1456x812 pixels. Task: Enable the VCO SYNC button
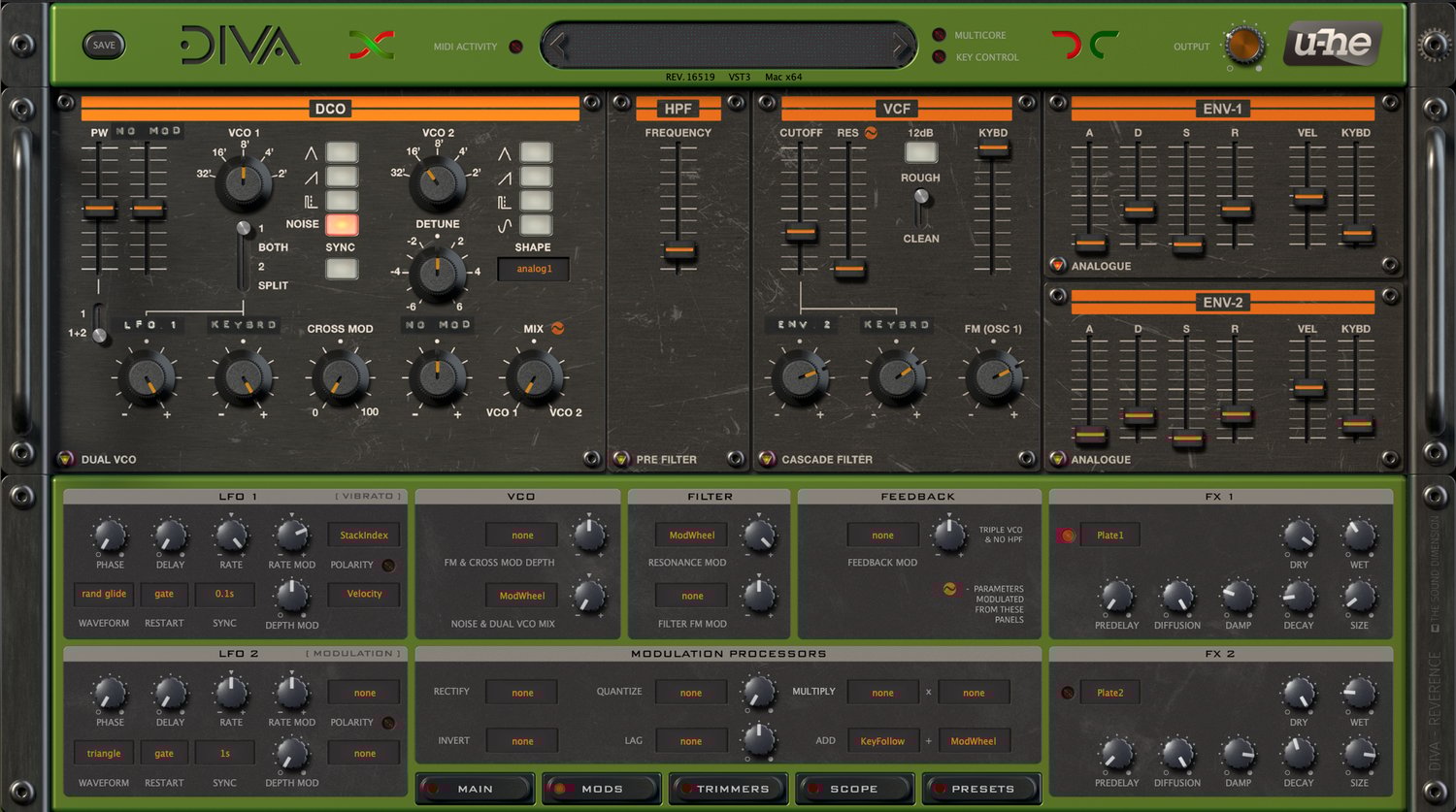tap(342, 269)
